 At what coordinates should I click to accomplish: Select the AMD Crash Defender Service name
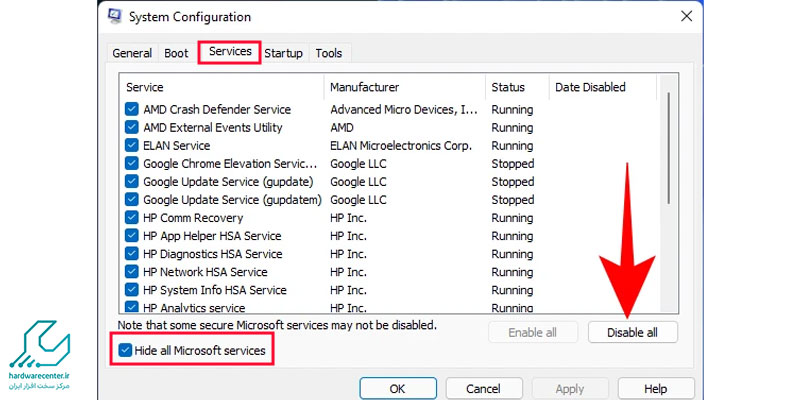(217, 110)
